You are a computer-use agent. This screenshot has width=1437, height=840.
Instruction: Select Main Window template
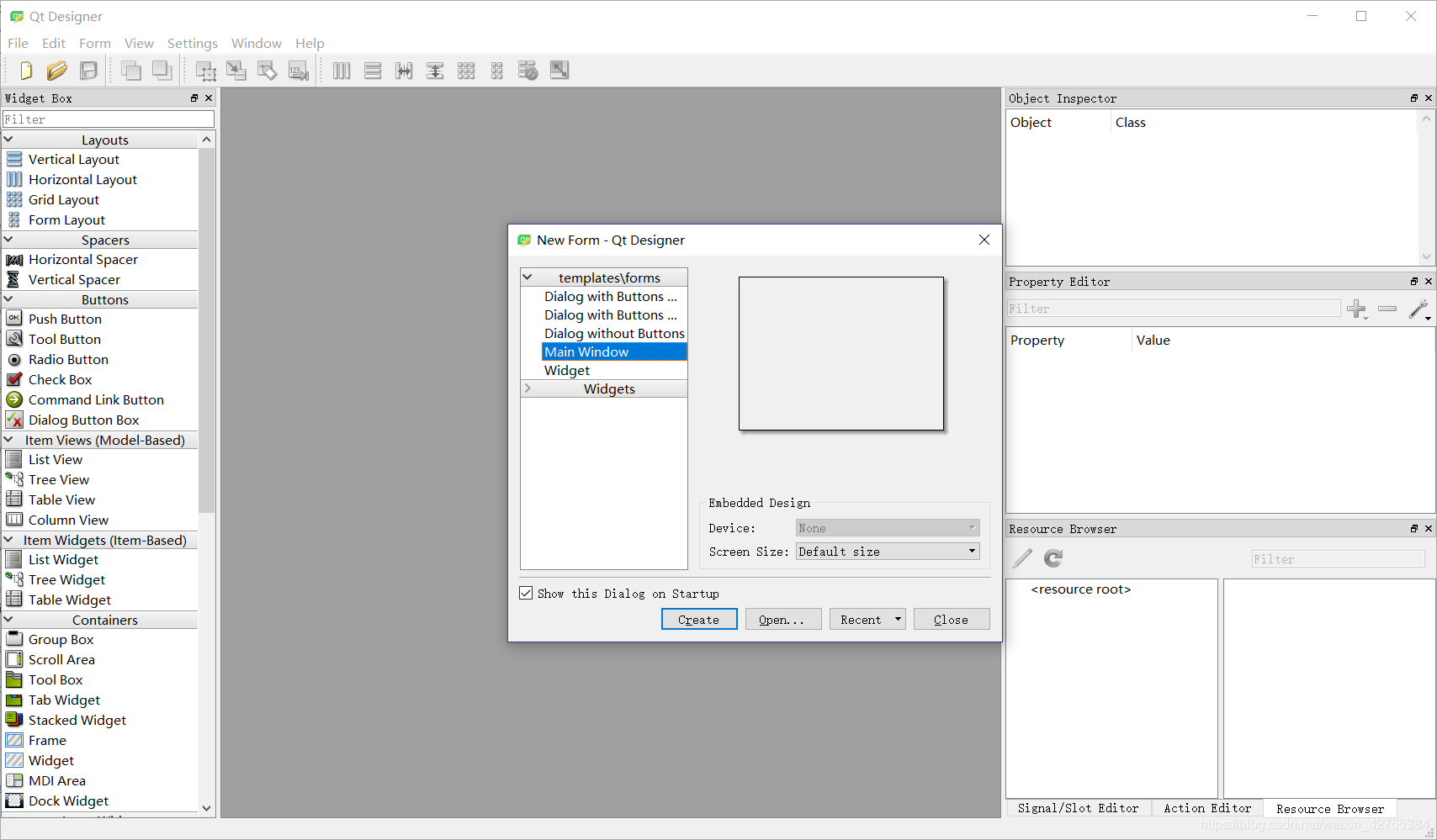(x=614, y=351)
